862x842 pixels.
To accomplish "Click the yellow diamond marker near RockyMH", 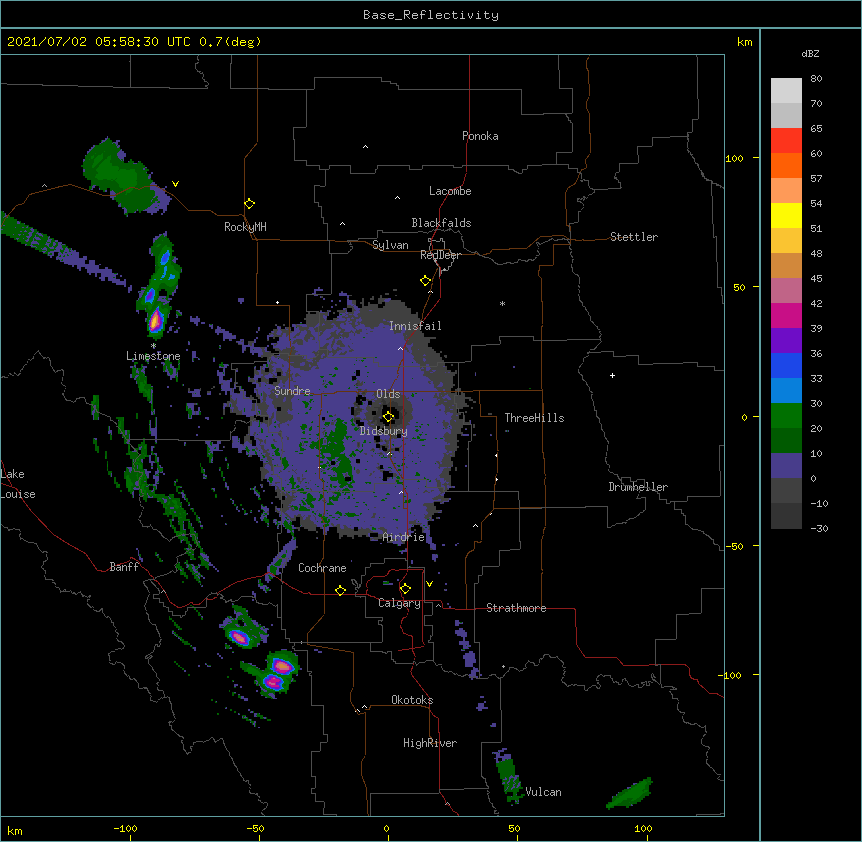I will [250, 204].
